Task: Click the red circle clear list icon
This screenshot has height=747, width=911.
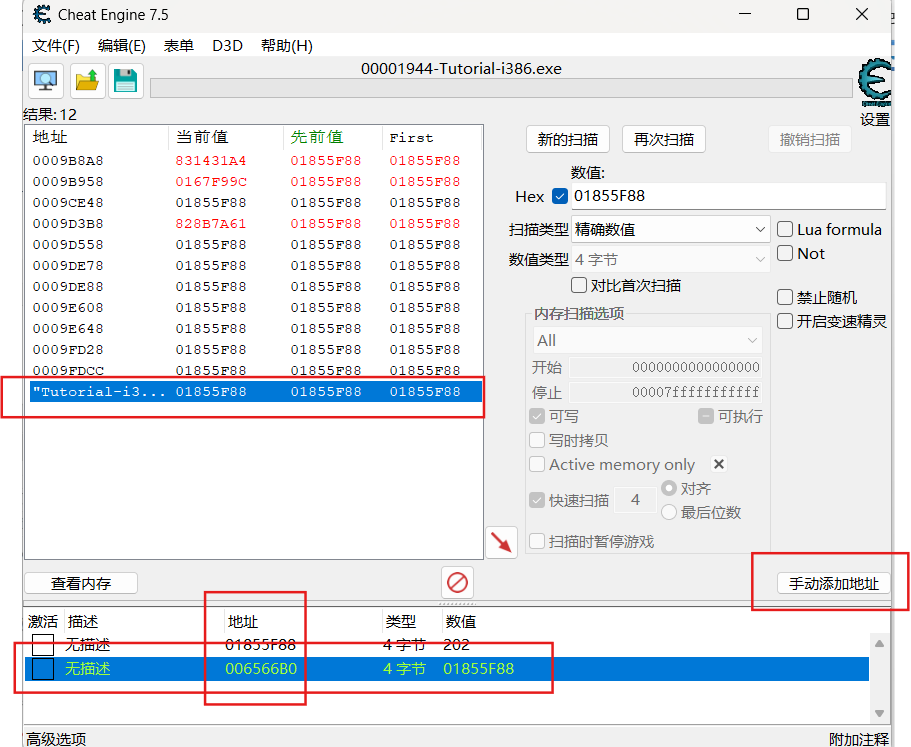Action: (x=457, y=581)
